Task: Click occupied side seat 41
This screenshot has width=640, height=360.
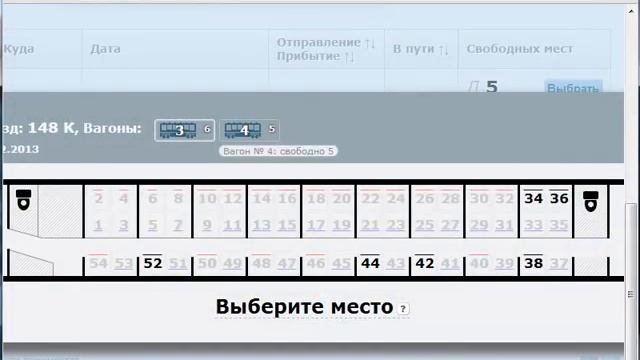Action: click(x=450, y=263)
